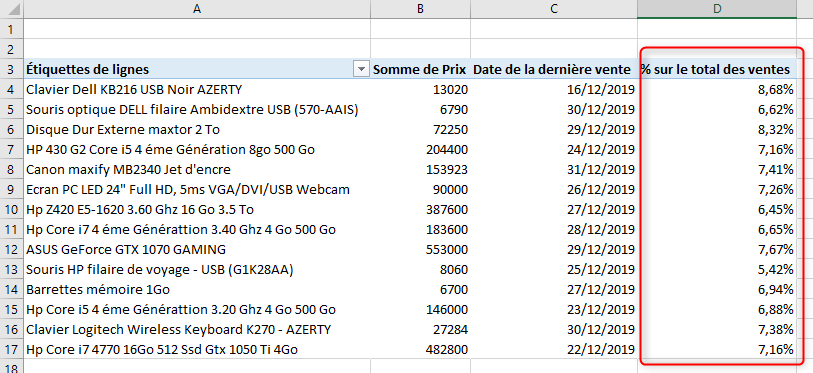Select row 1 header
Viewport: 813px width, 373px height.
tap(11, 29)
